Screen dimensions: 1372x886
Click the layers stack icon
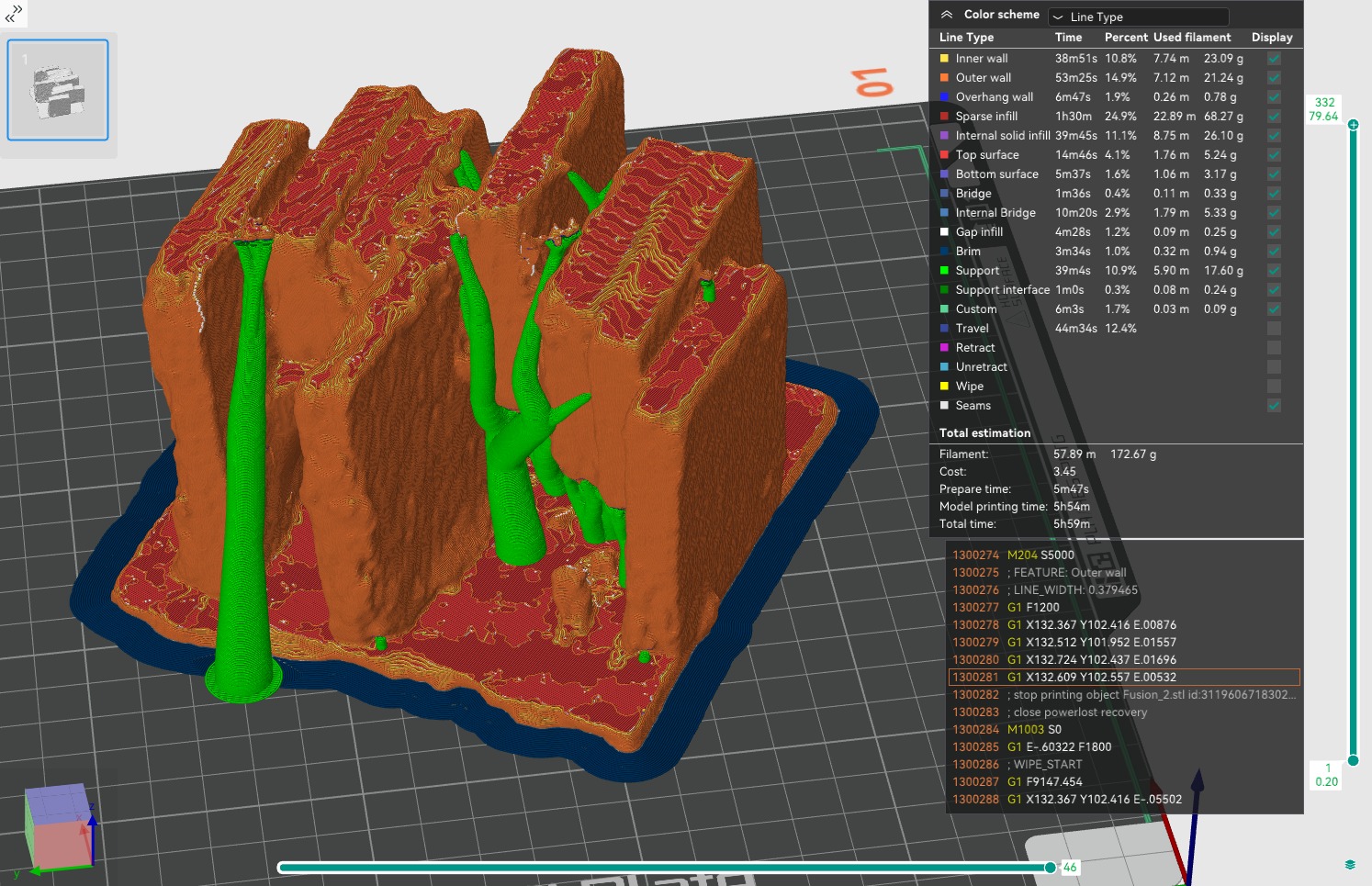pyautogui.click(x=1350, y=865)
